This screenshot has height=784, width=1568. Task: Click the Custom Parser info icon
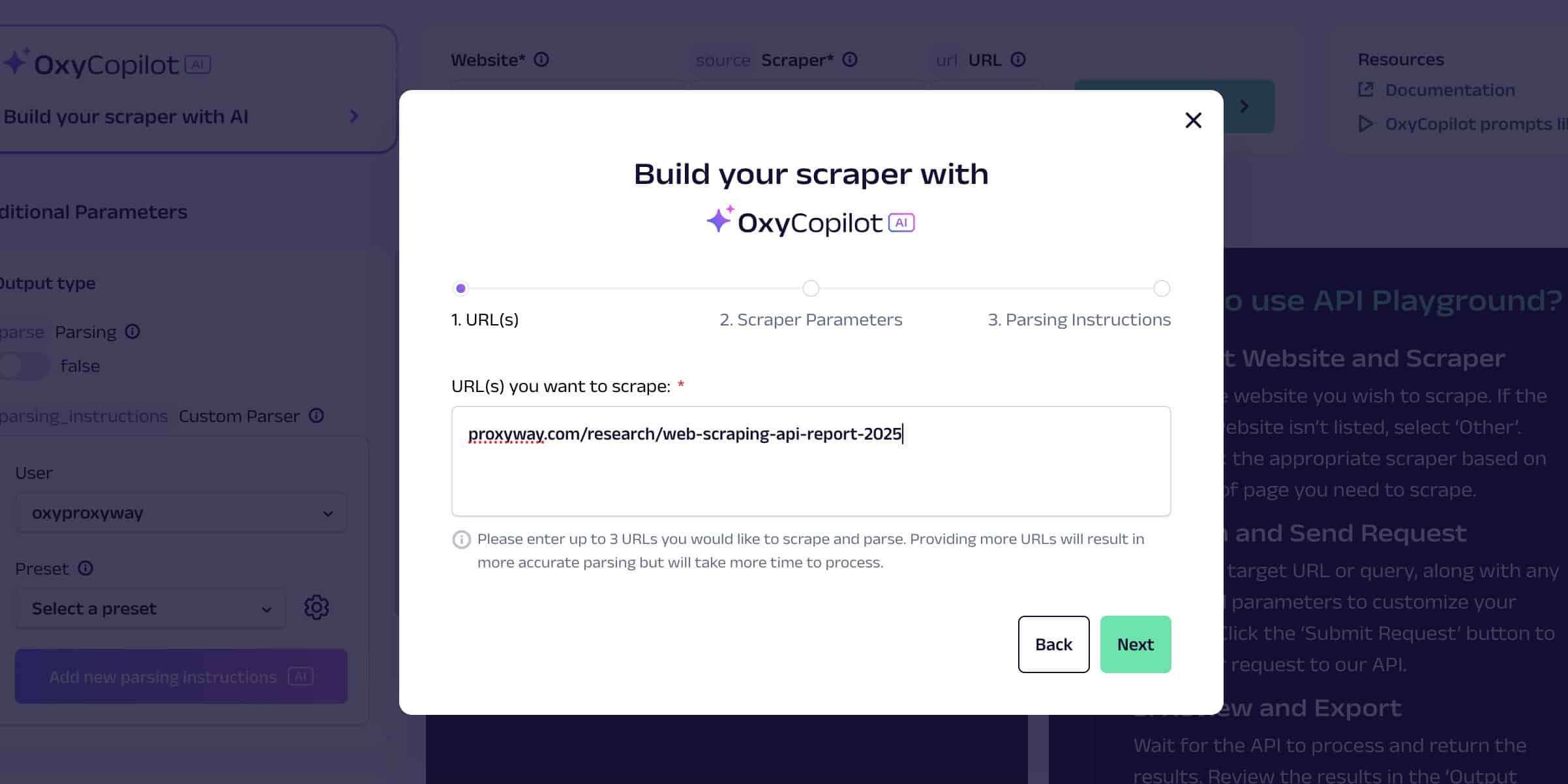point(317,415)
